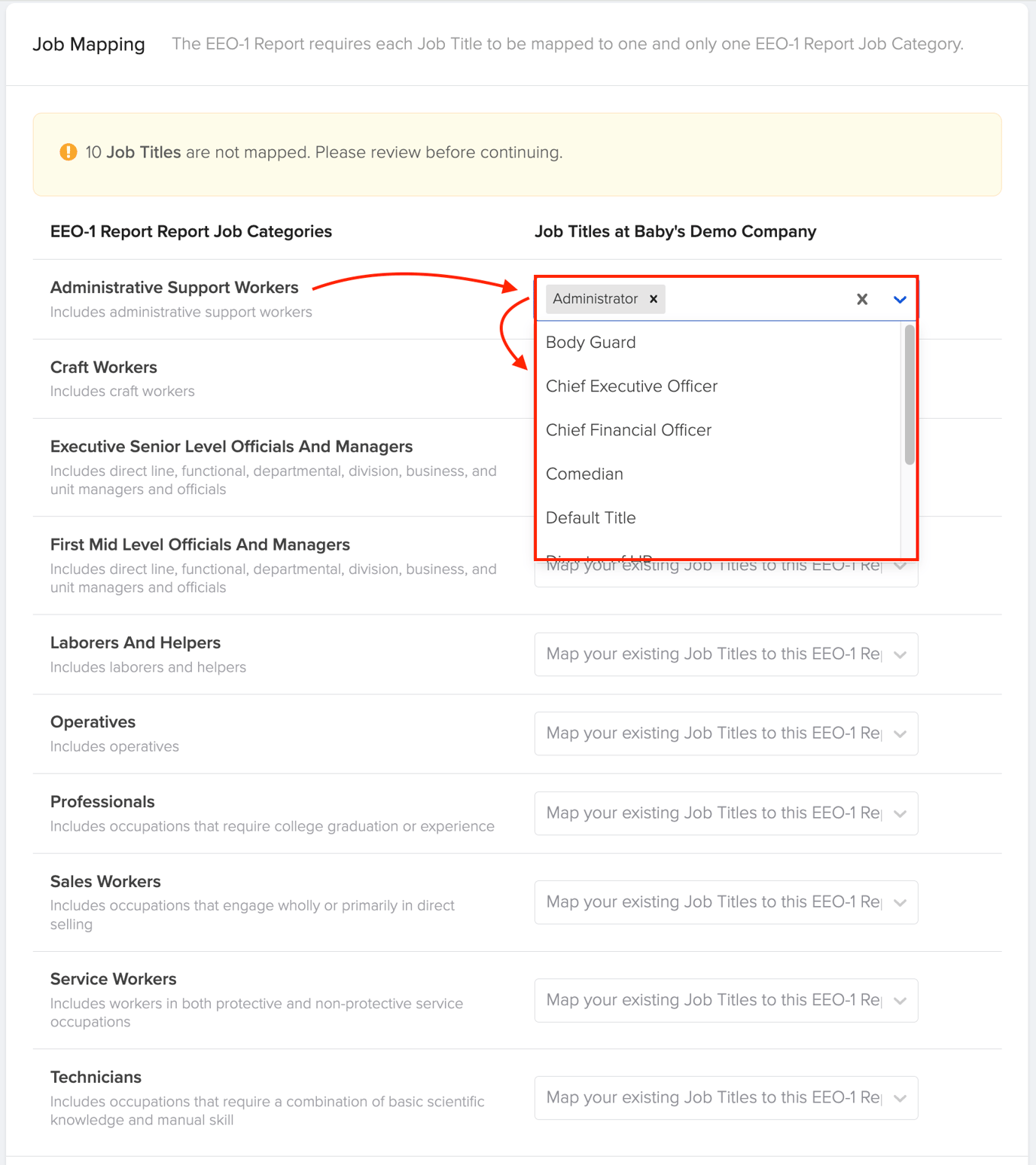Click the First Mid Level Officials mapping field
This screenshot has width=1036, height=1165.
click(x=725, y=570)
